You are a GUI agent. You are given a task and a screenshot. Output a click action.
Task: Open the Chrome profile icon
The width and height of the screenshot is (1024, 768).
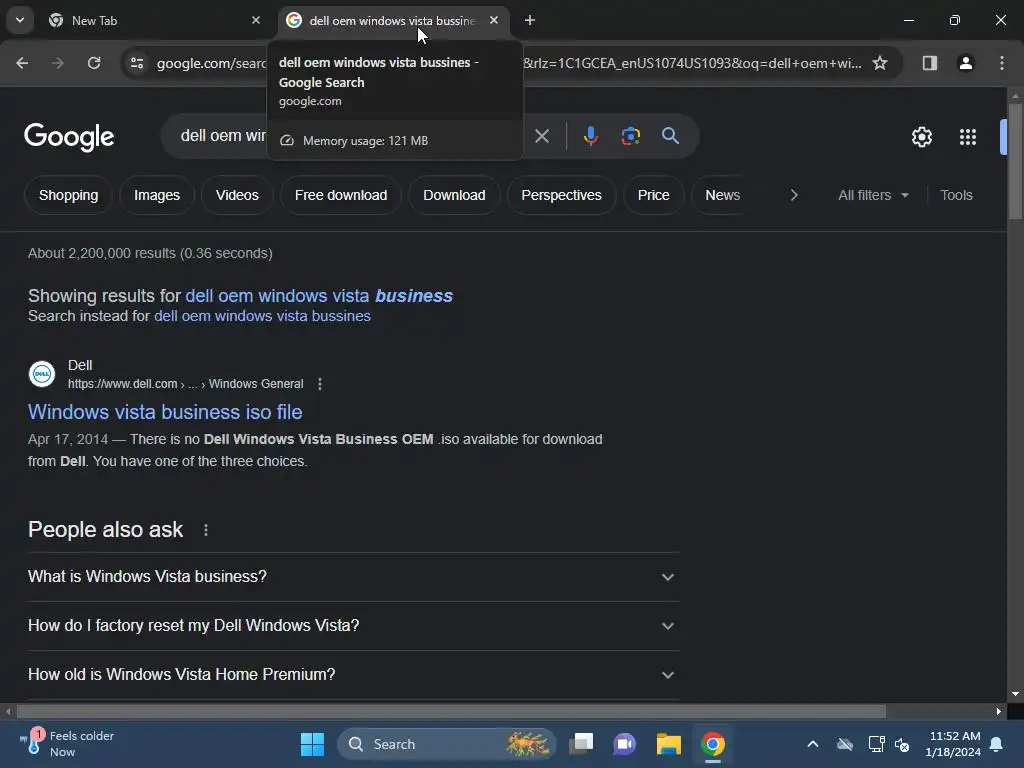click(965, 63)
